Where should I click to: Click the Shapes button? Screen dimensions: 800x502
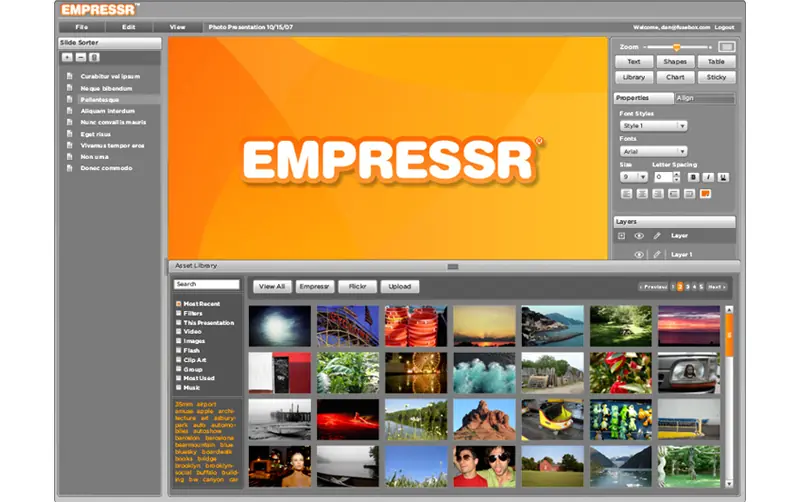point(675,62)
